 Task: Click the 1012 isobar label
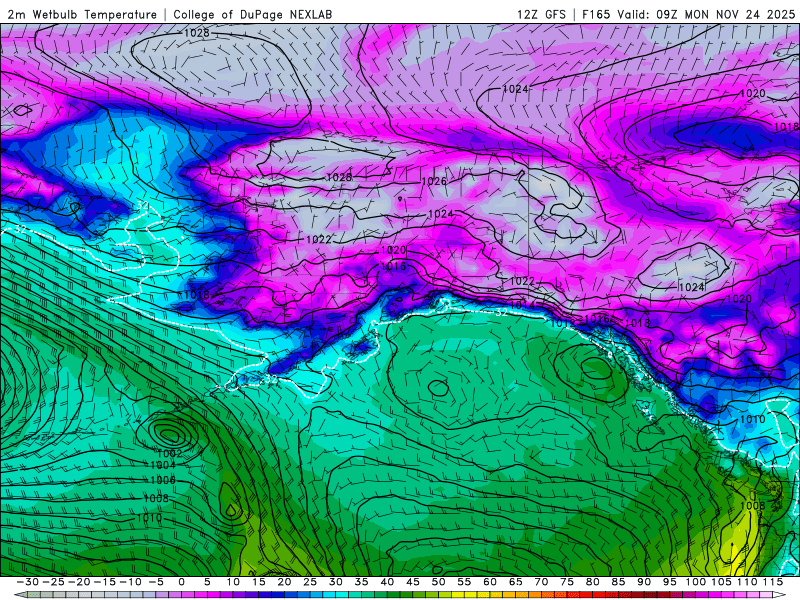coord(562,322)
